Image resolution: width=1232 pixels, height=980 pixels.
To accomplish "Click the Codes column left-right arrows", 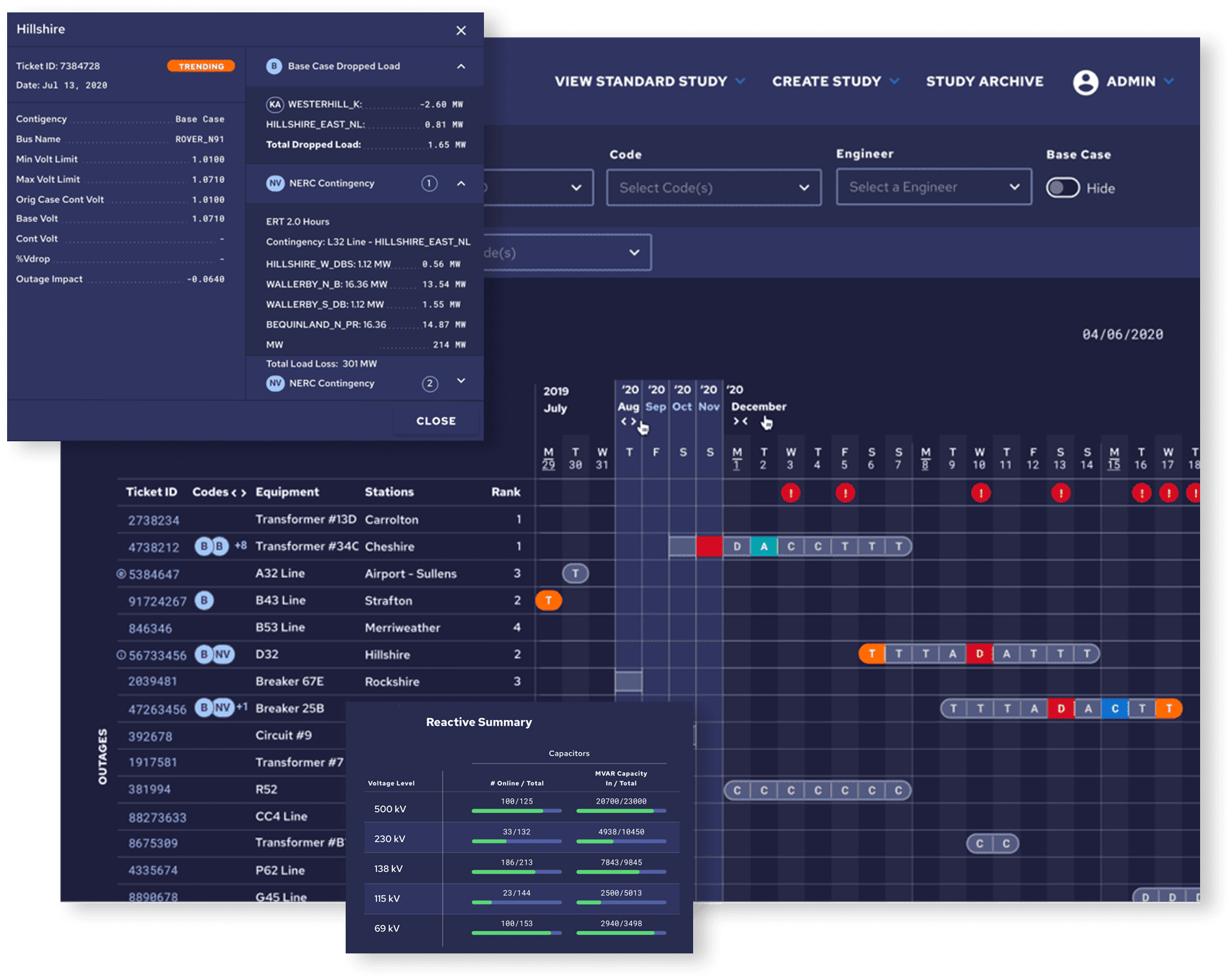I will (239, 493).
